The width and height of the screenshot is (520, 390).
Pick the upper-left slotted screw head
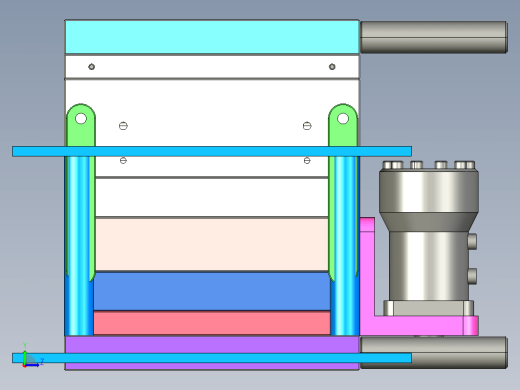tap(123, 126)
